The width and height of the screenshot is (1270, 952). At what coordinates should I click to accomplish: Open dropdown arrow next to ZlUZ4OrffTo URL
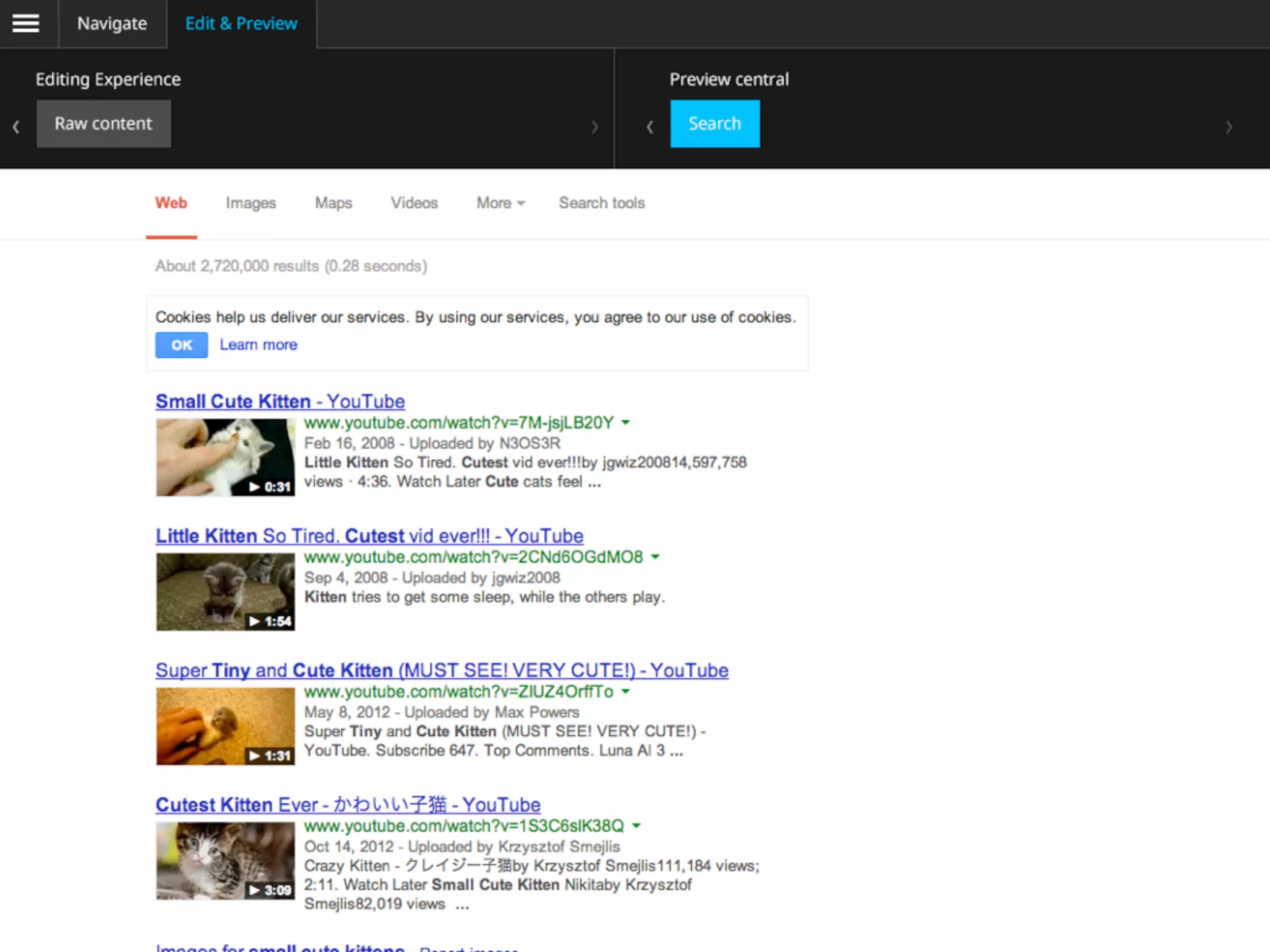click(x=626, y=692)
